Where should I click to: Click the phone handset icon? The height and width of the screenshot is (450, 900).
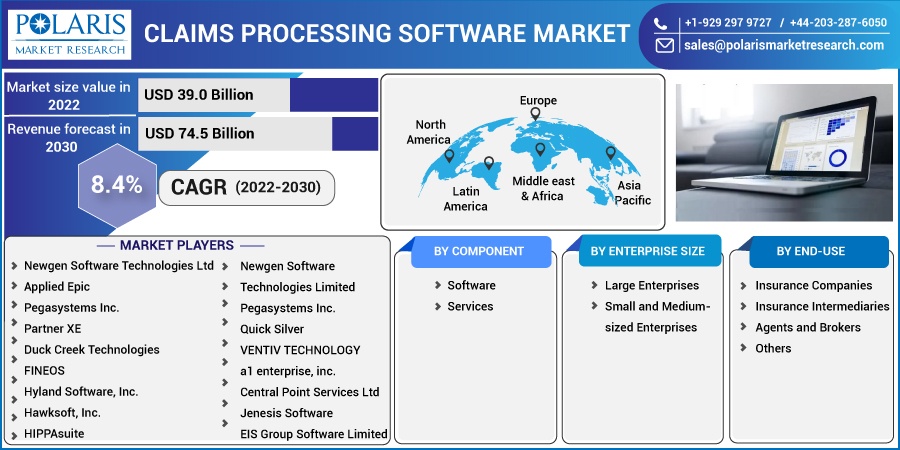point(661,24)
